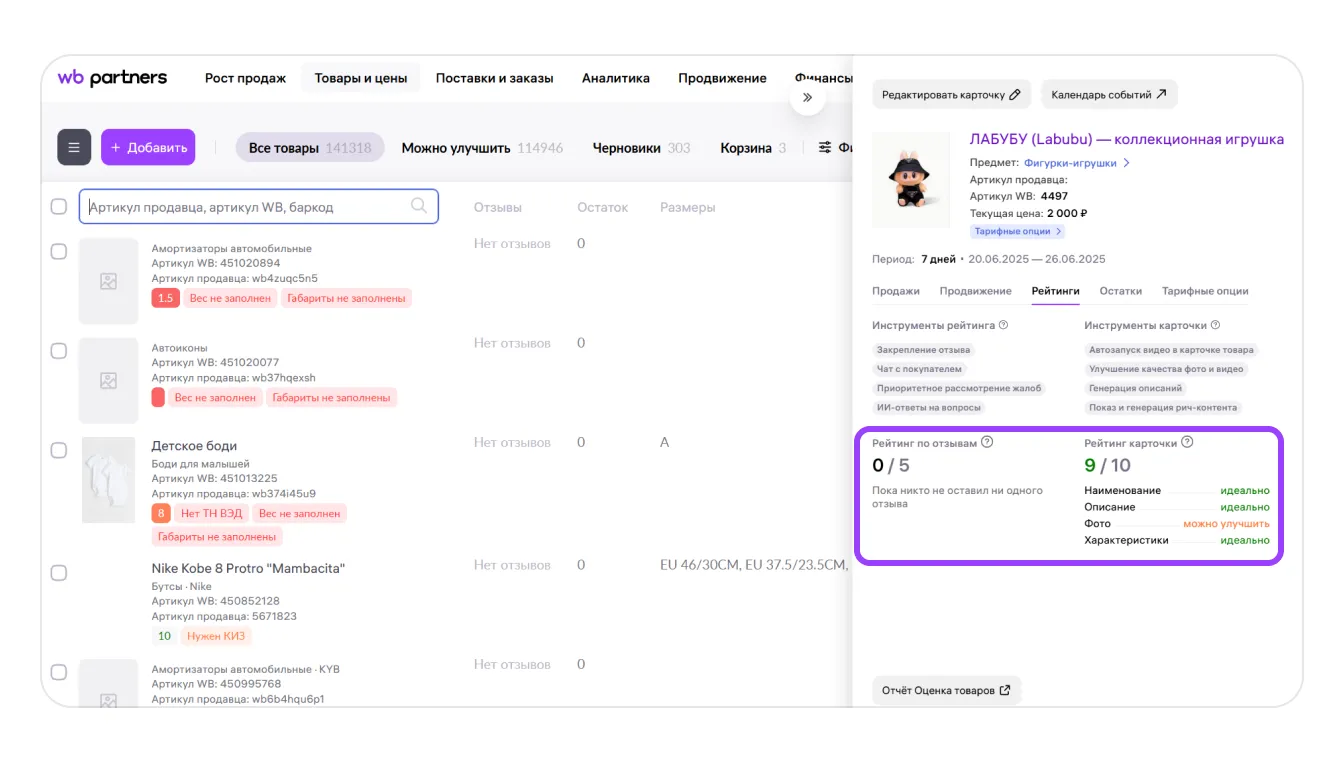Click the search magnifier icon
1344x762 pixels.
[420, 206]
